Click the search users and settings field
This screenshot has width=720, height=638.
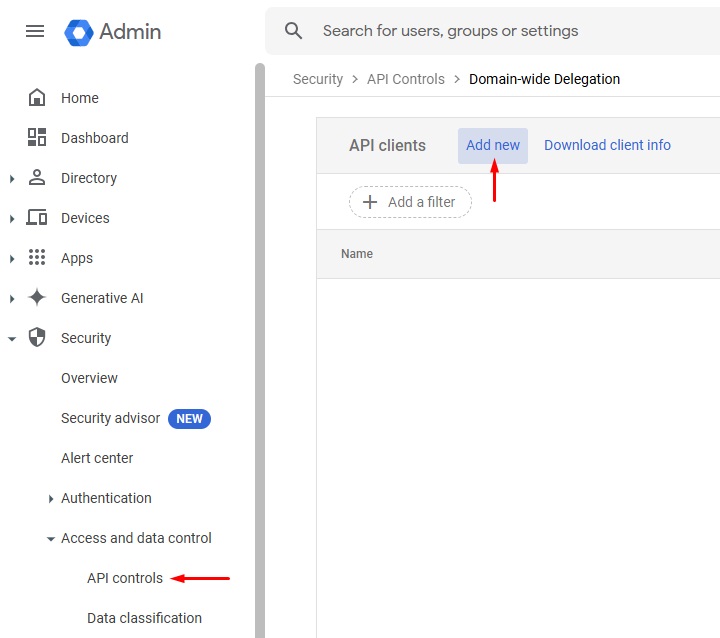pos(500,31)
